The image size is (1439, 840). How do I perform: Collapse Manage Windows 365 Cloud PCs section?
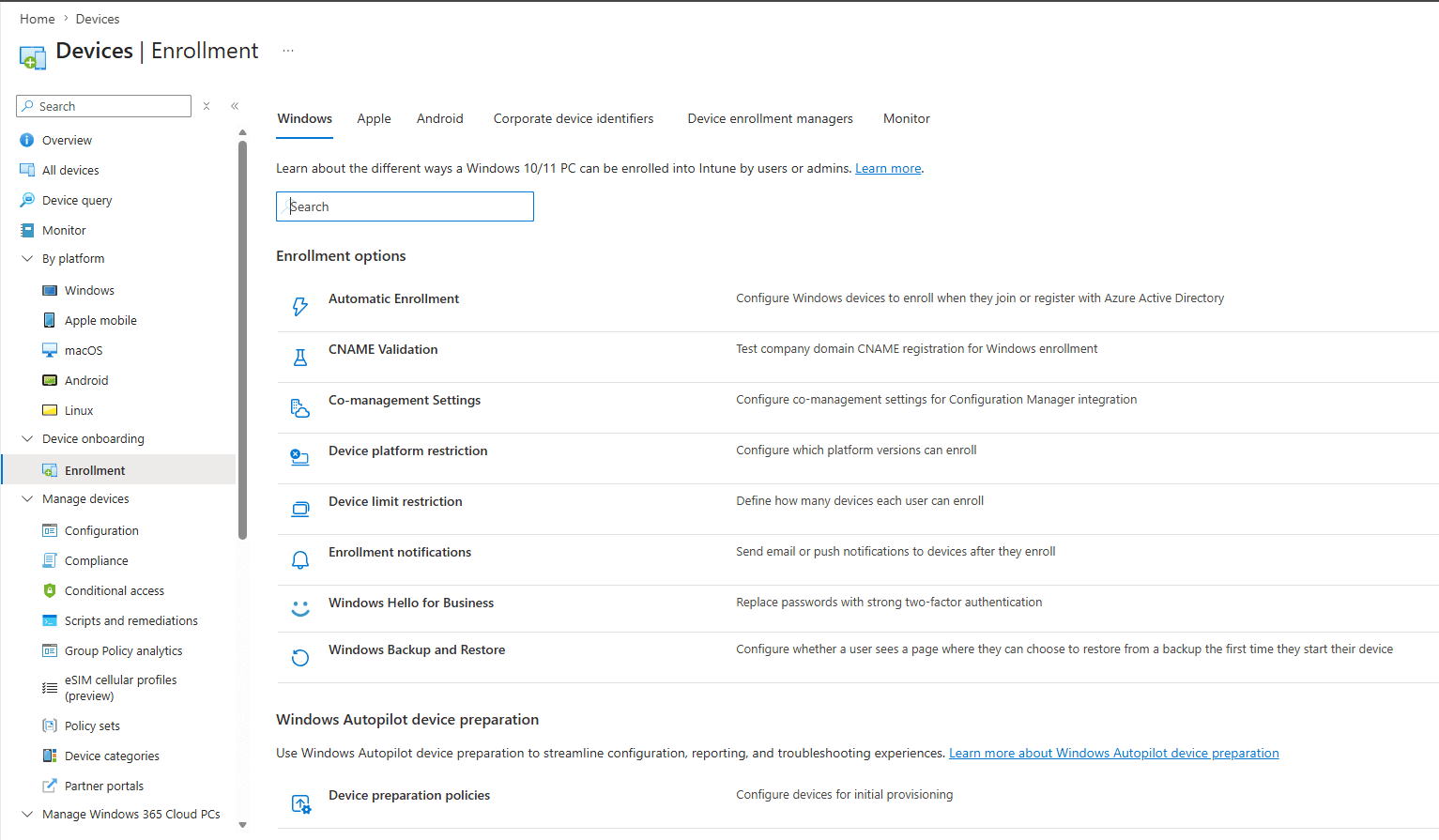click(x=27, y=814)
